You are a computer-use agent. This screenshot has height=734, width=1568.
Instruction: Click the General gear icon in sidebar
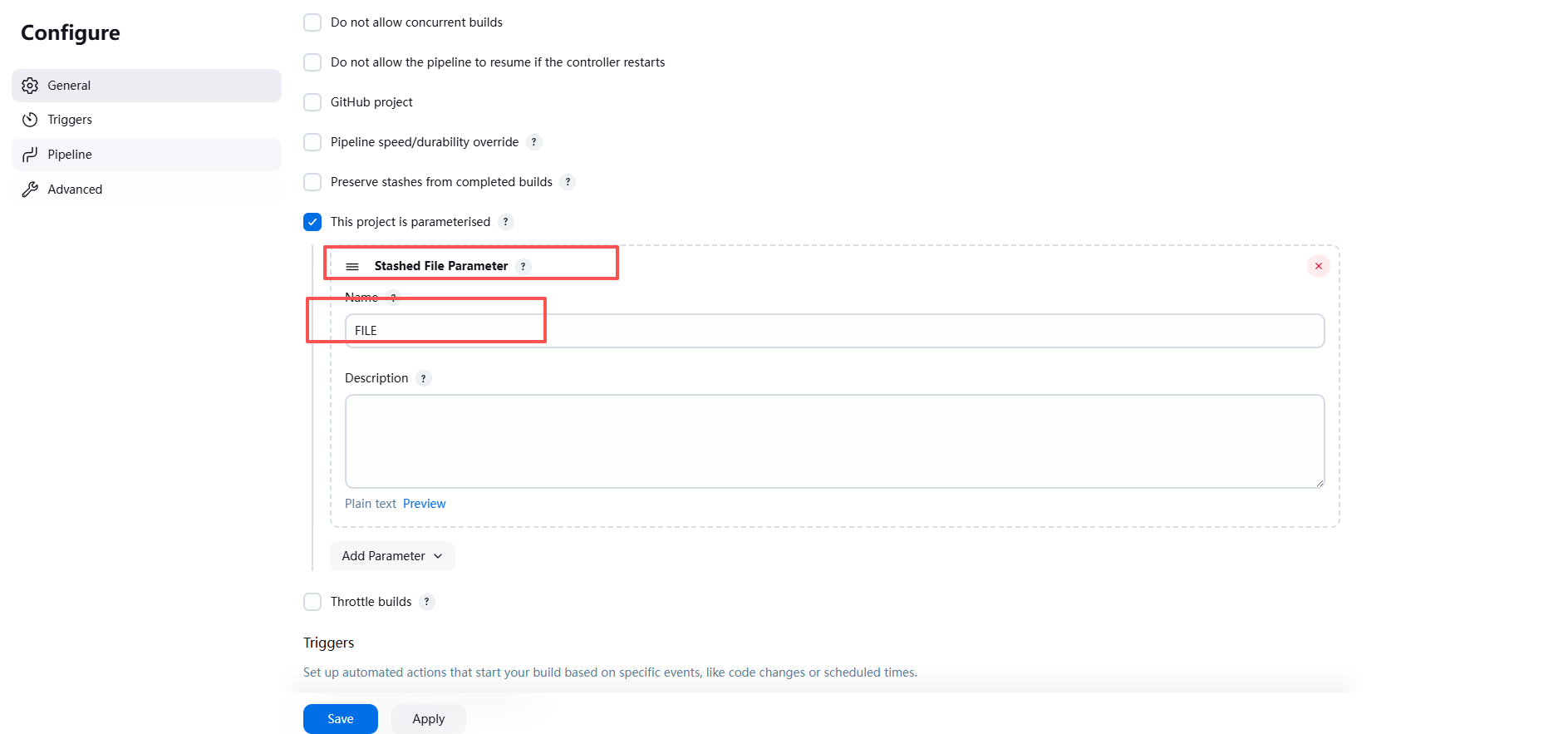coord(30,86)
